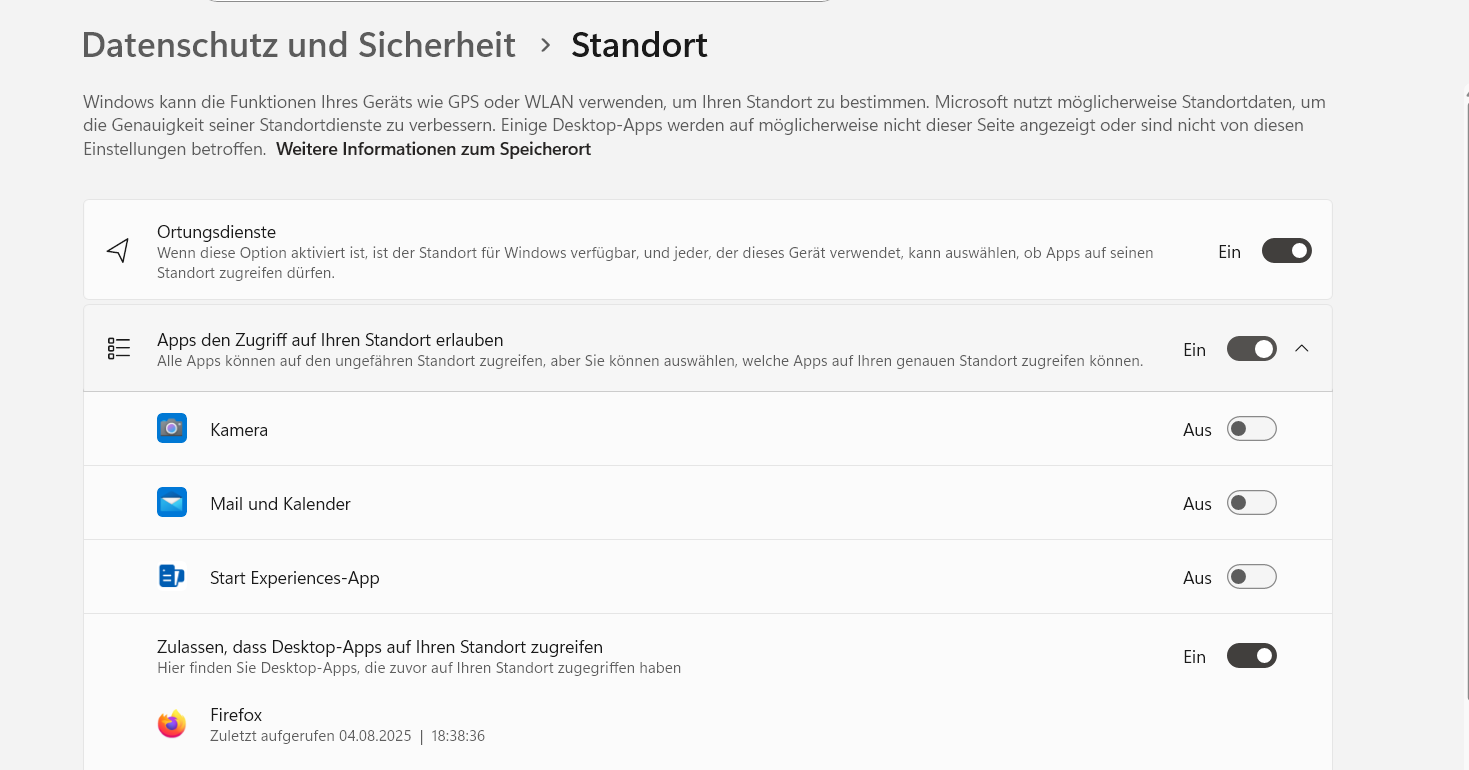Viewport: 1469px width, 770px height.
Task: Switch on Start Experiences-App location toggle
Action: (x=1251, y=577)
